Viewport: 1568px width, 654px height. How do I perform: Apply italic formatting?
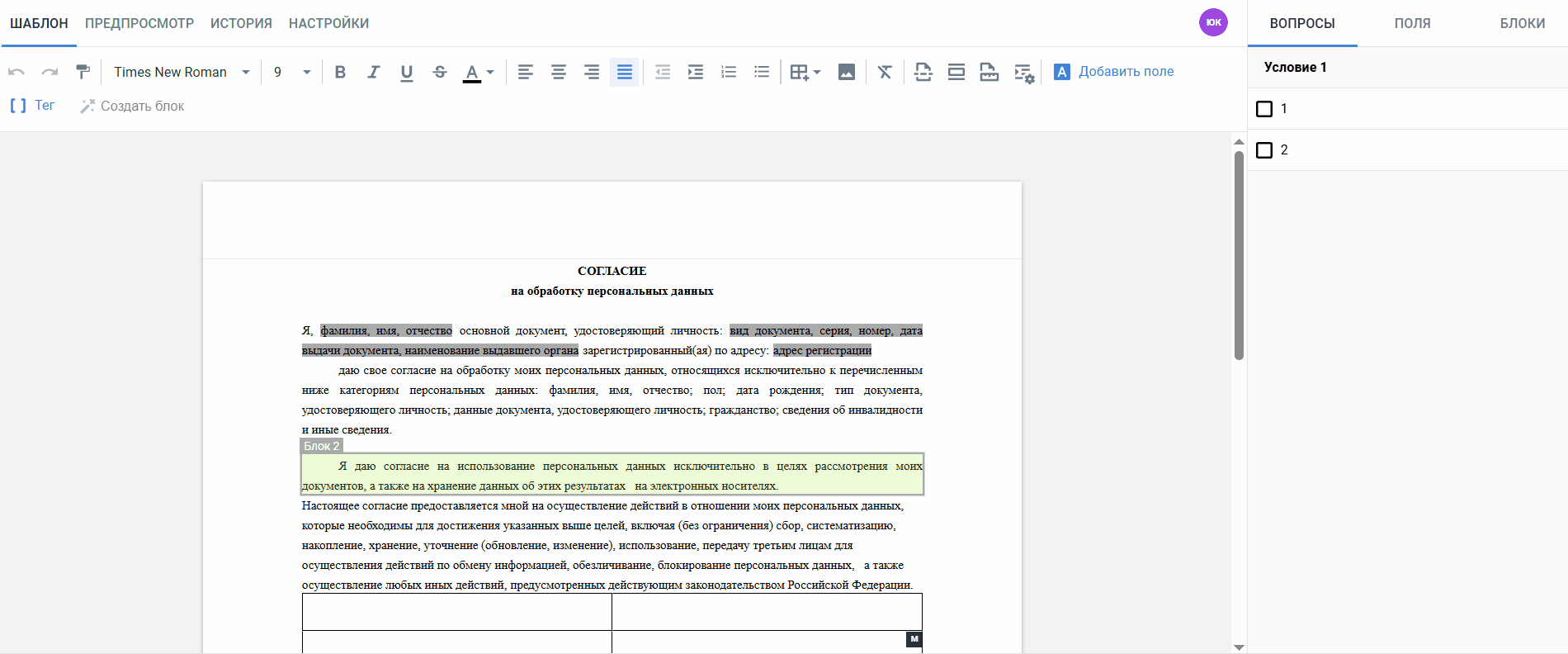(373, 73)
